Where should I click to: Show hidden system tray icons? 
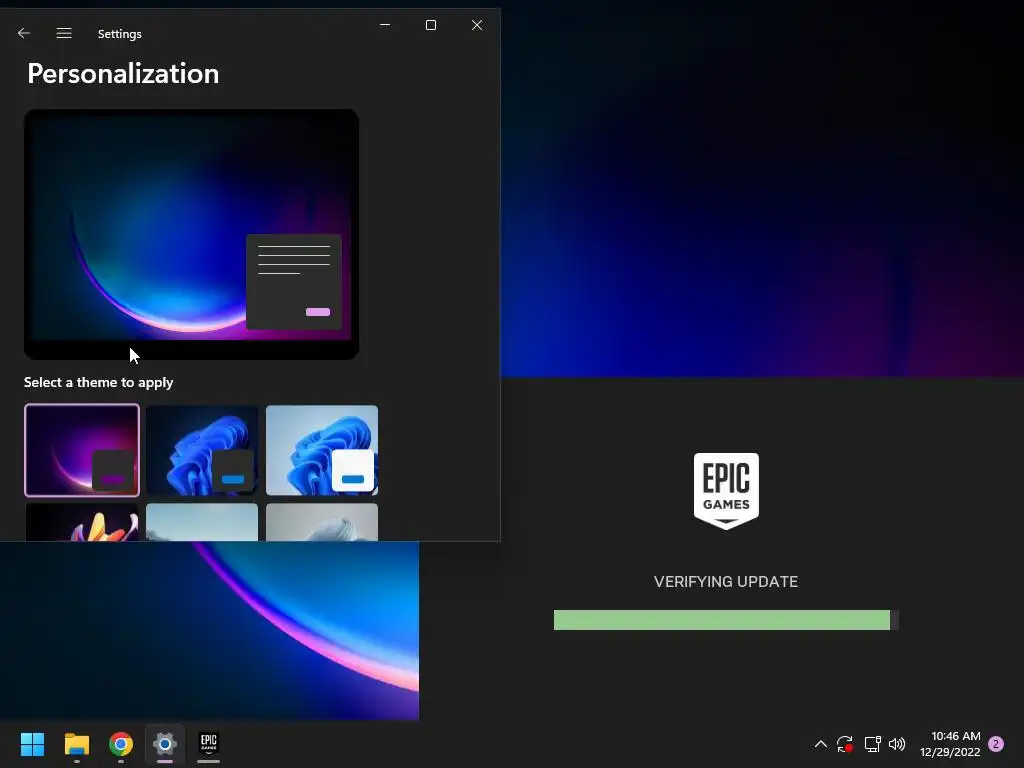(821, 744)
